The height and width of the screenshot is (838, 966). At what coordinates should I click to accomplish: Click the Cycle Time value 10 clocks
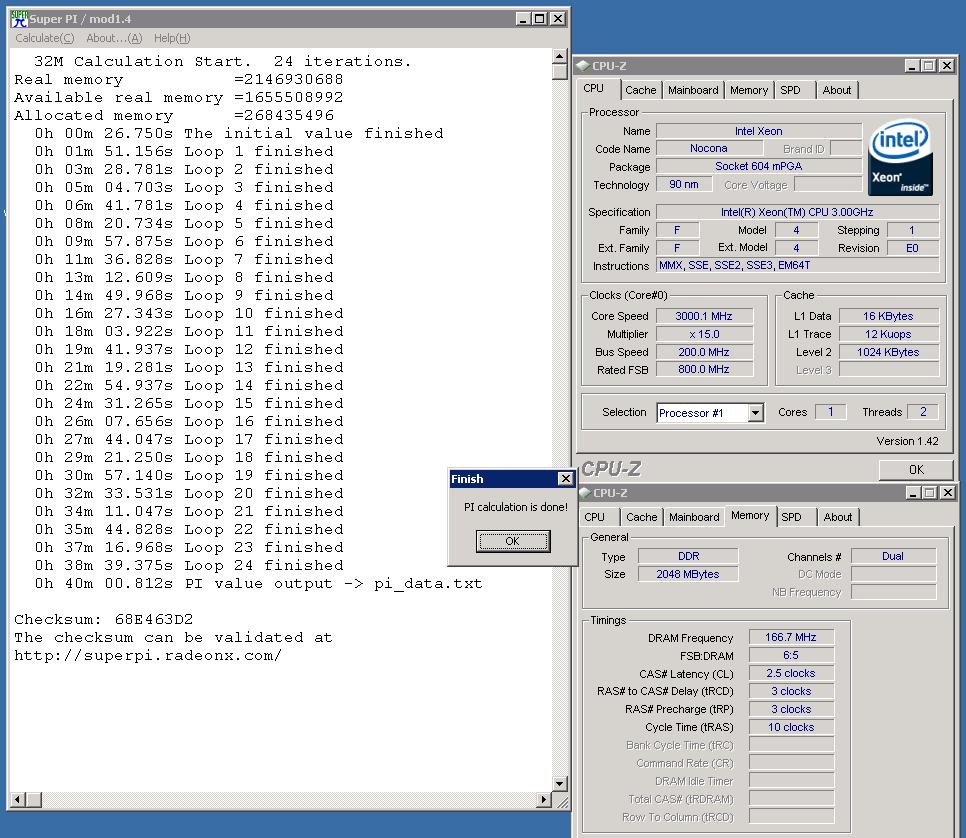pos(791,727)
